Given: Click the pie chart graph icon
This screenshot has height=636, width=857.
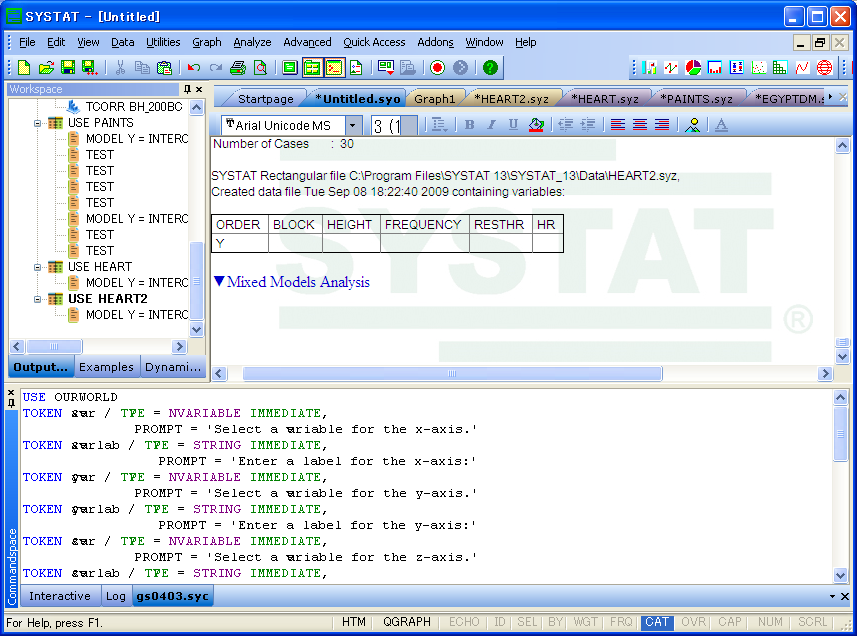Looking at the screenshot, I should (693, 68).
